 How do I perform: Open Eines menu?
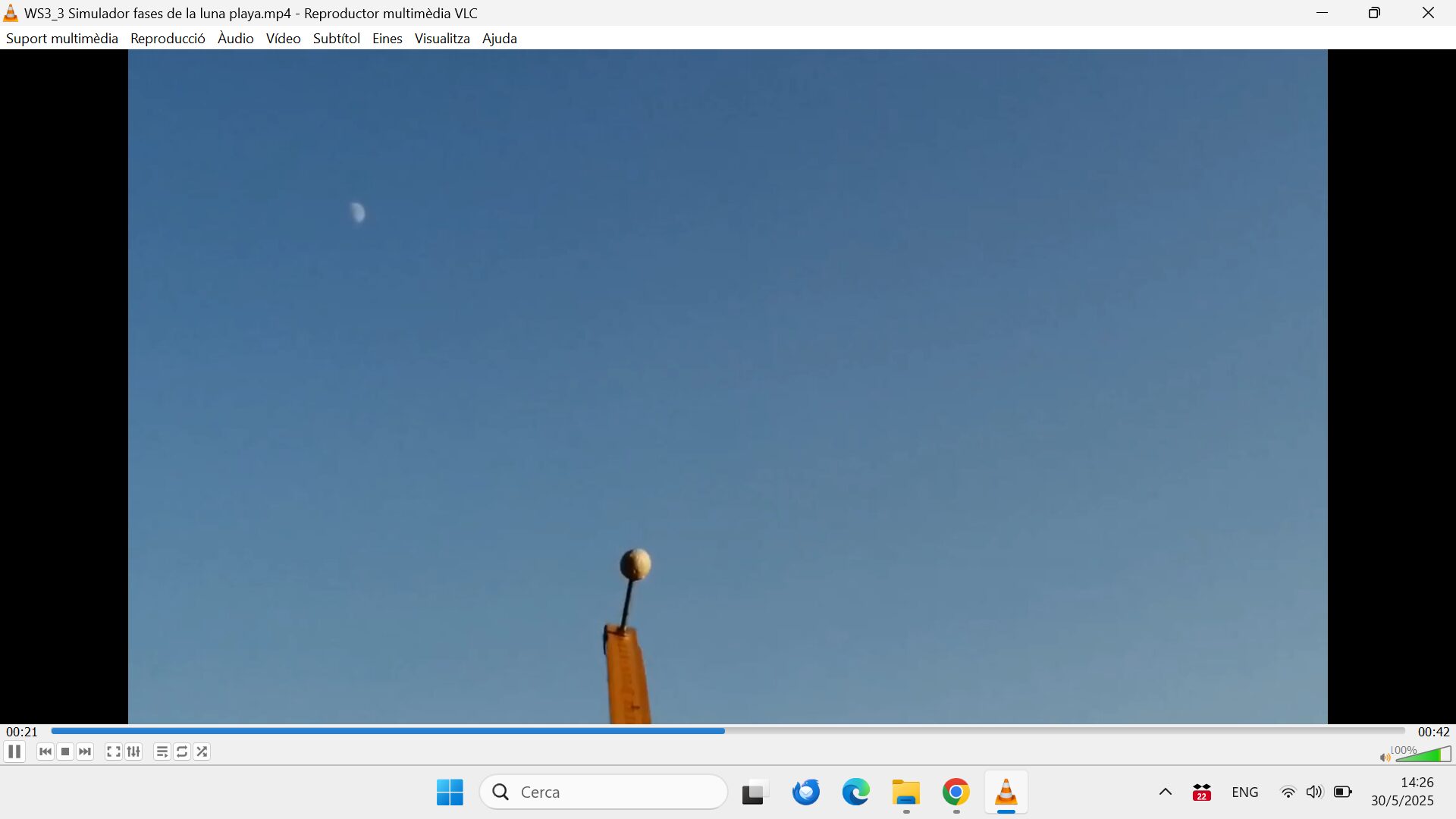pyautogui.click(x=387, y=39)
